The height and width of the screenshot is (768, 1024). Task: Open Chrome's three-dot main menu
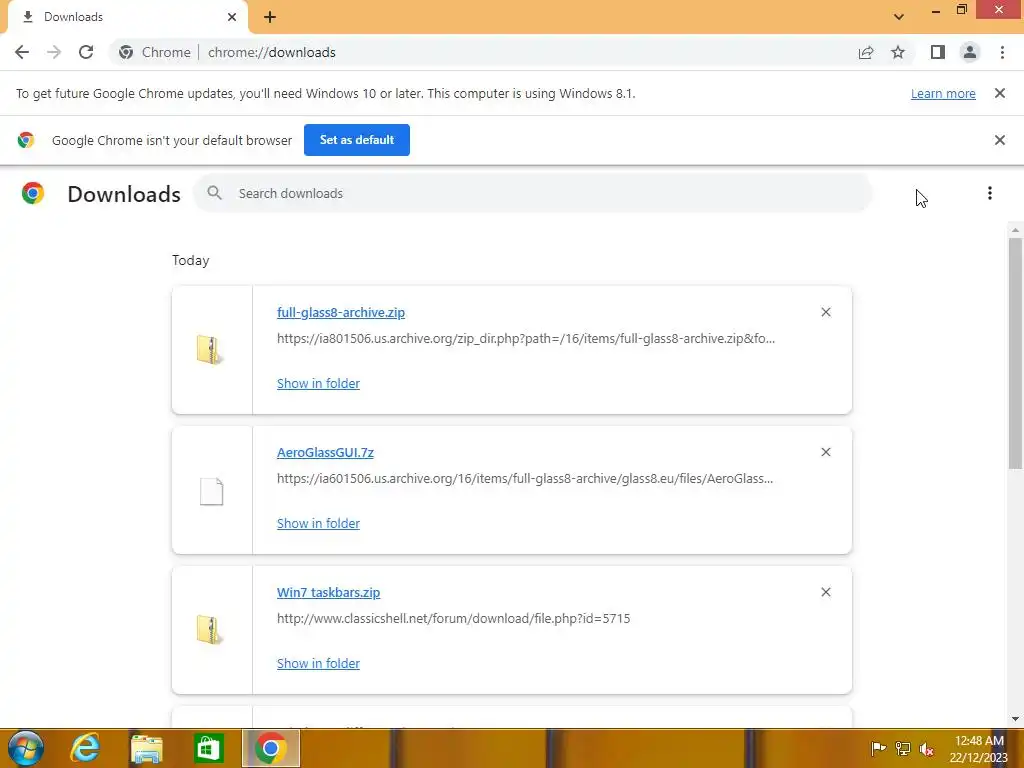click(x=1002, y=52)
